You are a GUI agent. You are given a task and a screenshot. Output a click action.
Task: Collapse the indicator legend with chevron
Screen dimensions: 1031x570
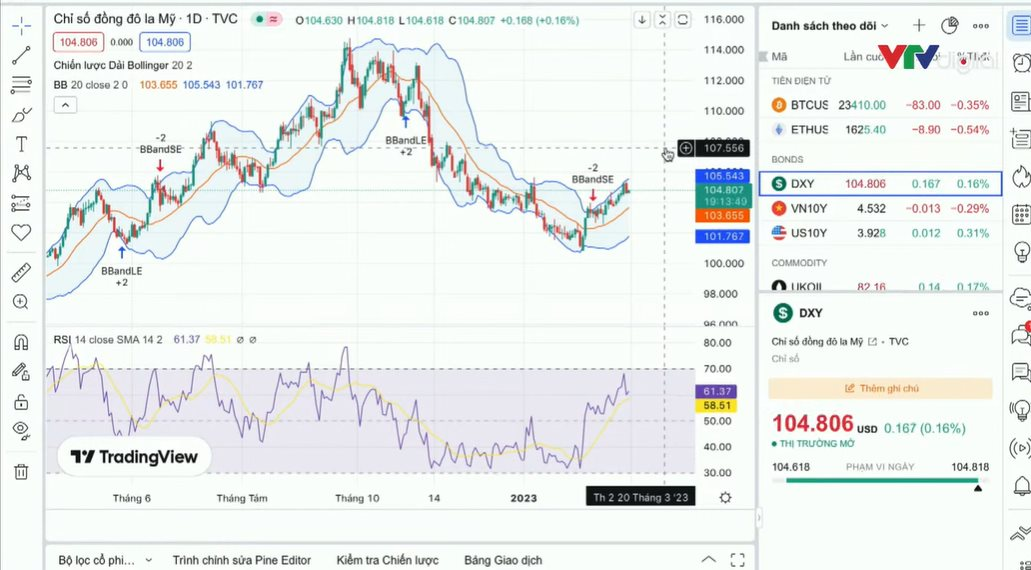tap(63, 105)
